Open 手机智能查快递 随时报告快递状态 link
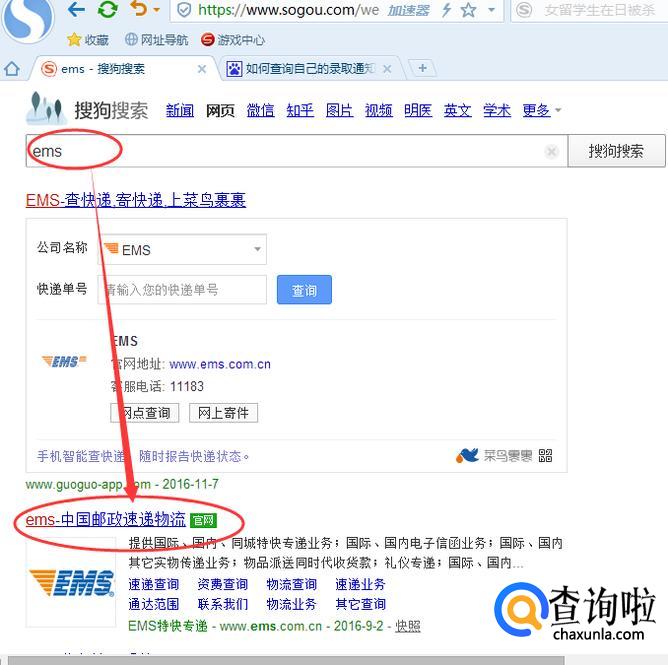This screenshot has height=665, width=668. click(143, 456)
